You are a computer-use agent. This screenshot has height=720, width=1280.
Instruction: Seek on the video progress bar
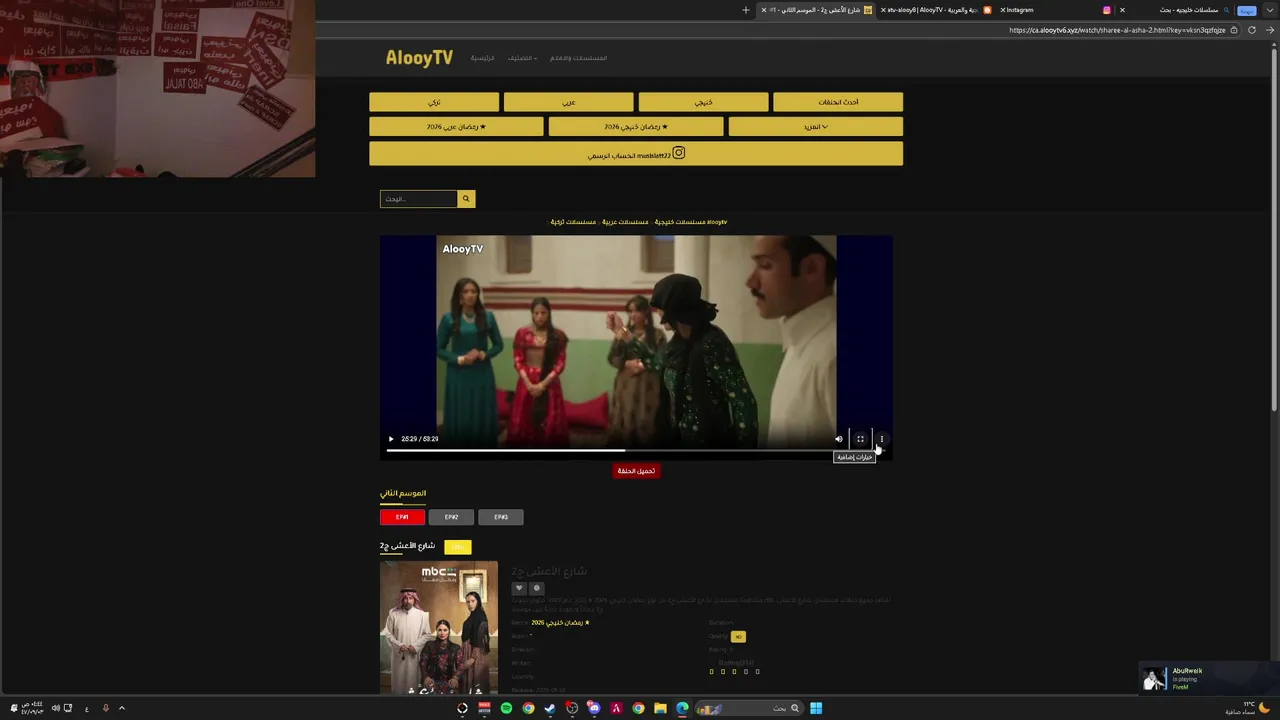tap(636, 451)
